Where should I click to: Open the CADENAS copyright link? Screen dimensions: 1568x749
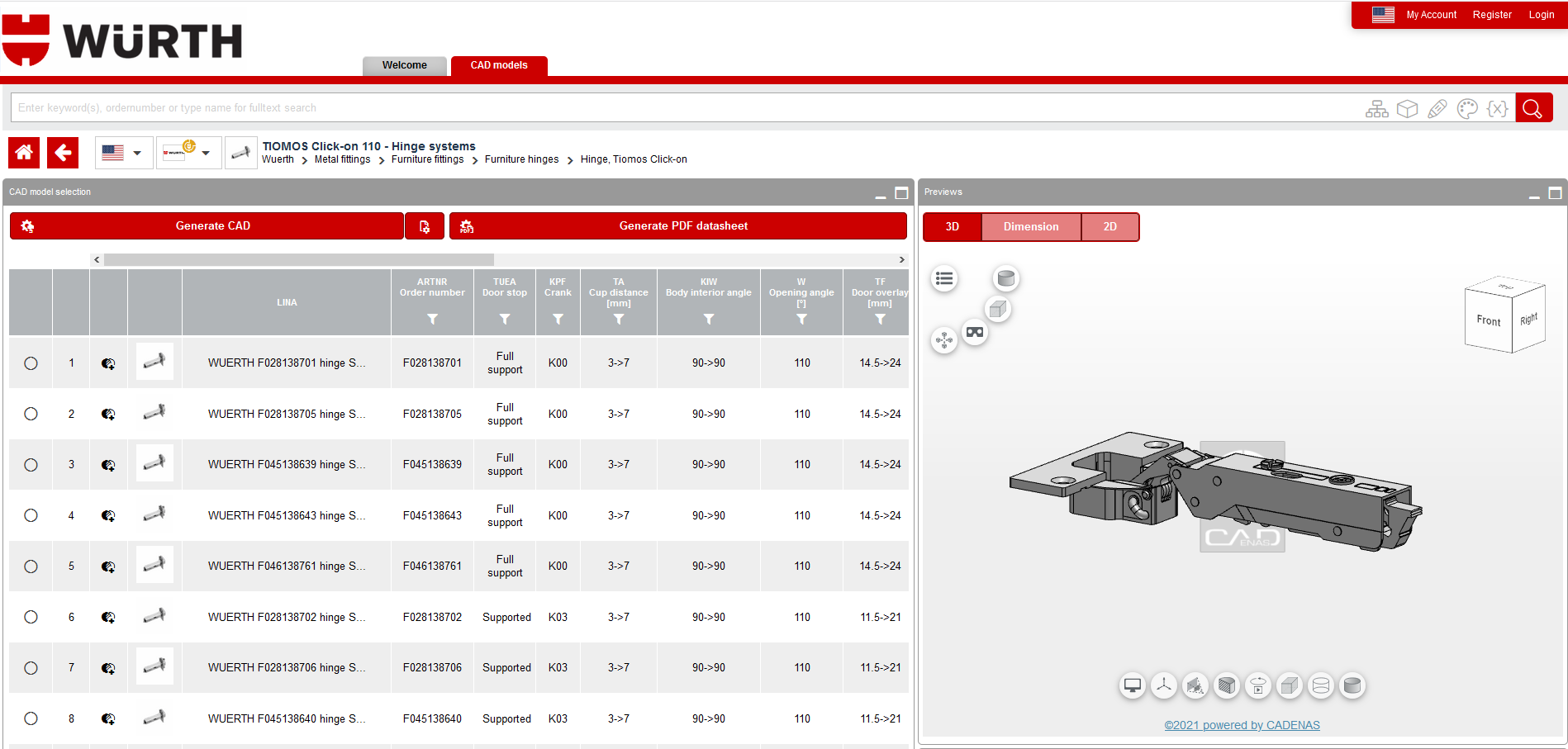click(x=1243, y=725)
